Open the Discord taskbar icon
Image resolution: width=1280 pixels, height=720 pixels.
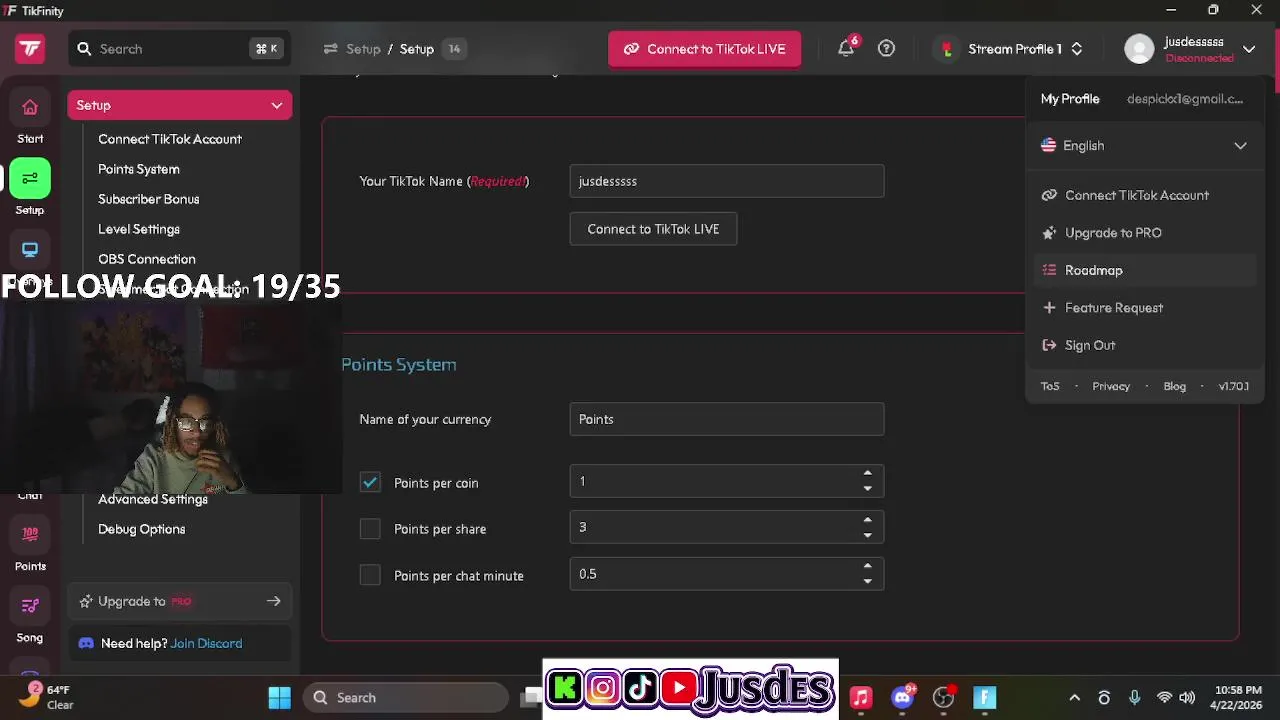point(903,697)
